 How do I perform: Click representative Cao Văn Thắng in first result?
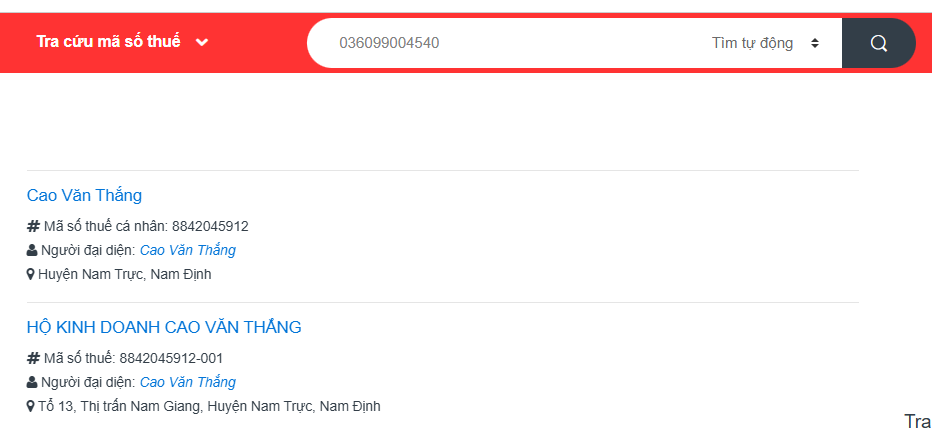click(x=188, y=250)
